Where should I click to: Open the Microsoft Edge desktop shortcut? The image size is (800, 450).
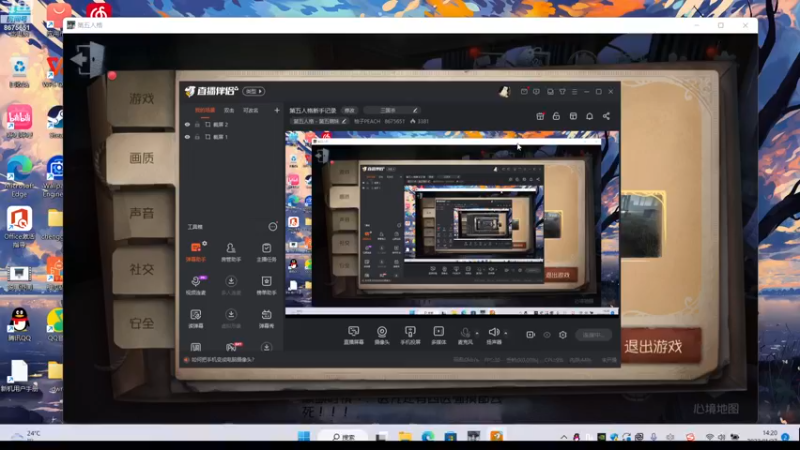(19, 177)
